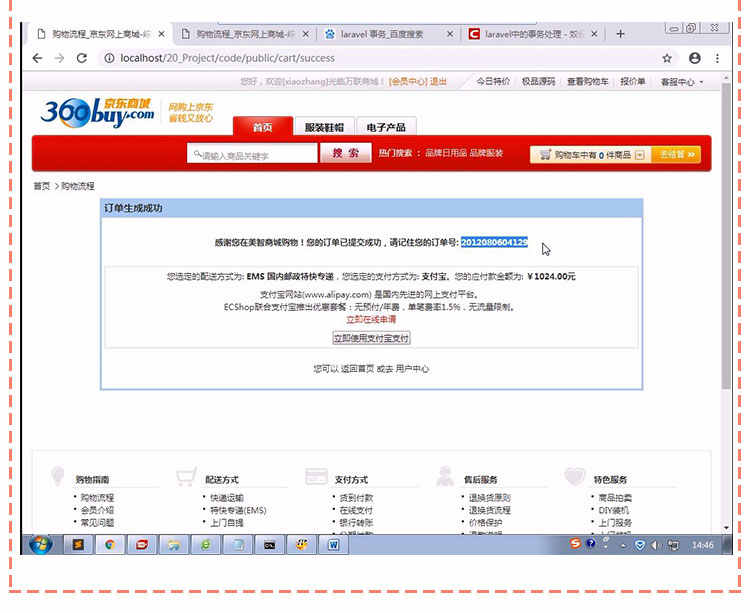This screenshot has height=613, width=750.
Task: Open 查看购物车 top link
Action: click(x=587, y=82)
